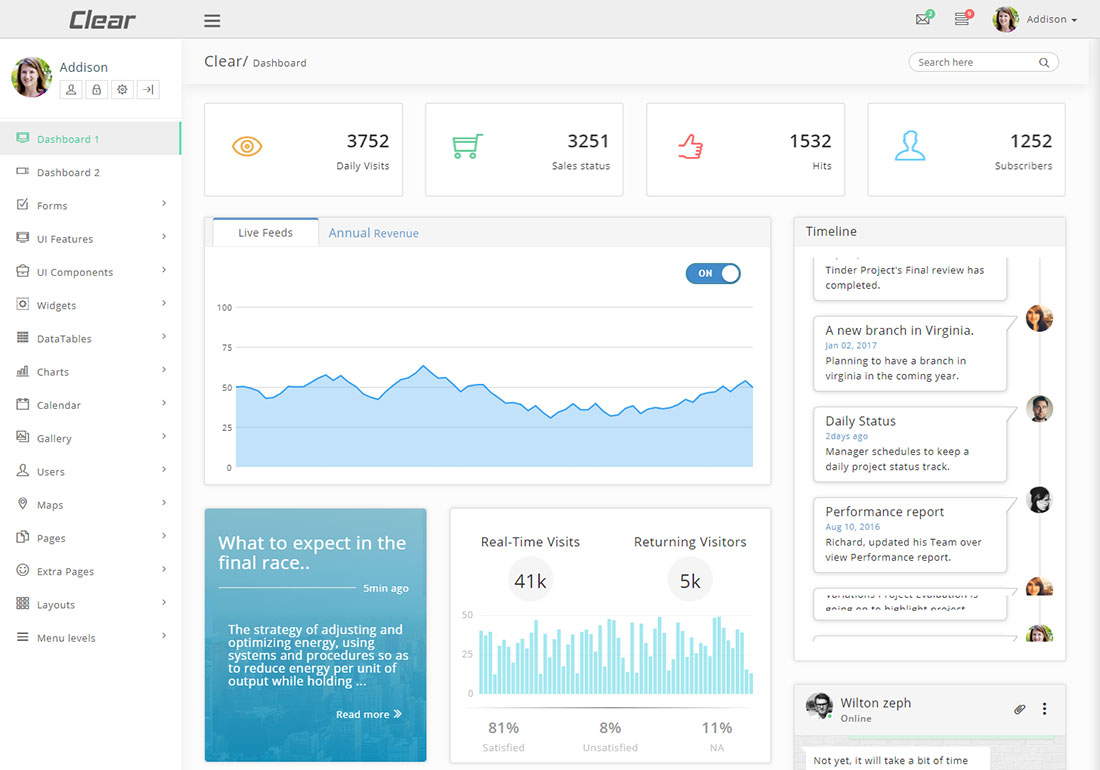This screenshot has width=1100, height=770.
Task: Click the eye icon on the Daily Visits card
Action: 246,144
